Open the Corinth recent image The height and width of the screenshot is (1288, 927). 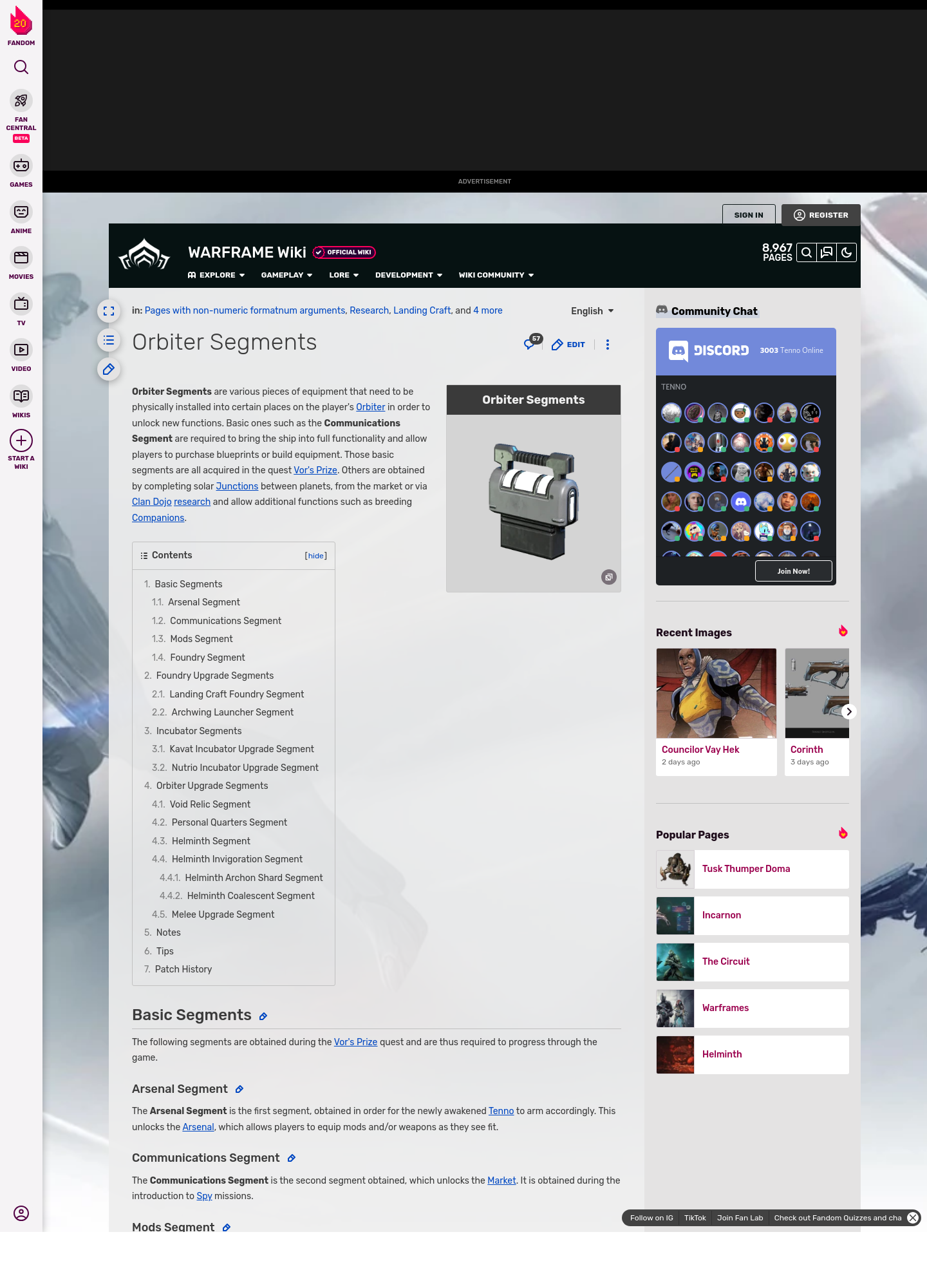[x=817, y=712]
